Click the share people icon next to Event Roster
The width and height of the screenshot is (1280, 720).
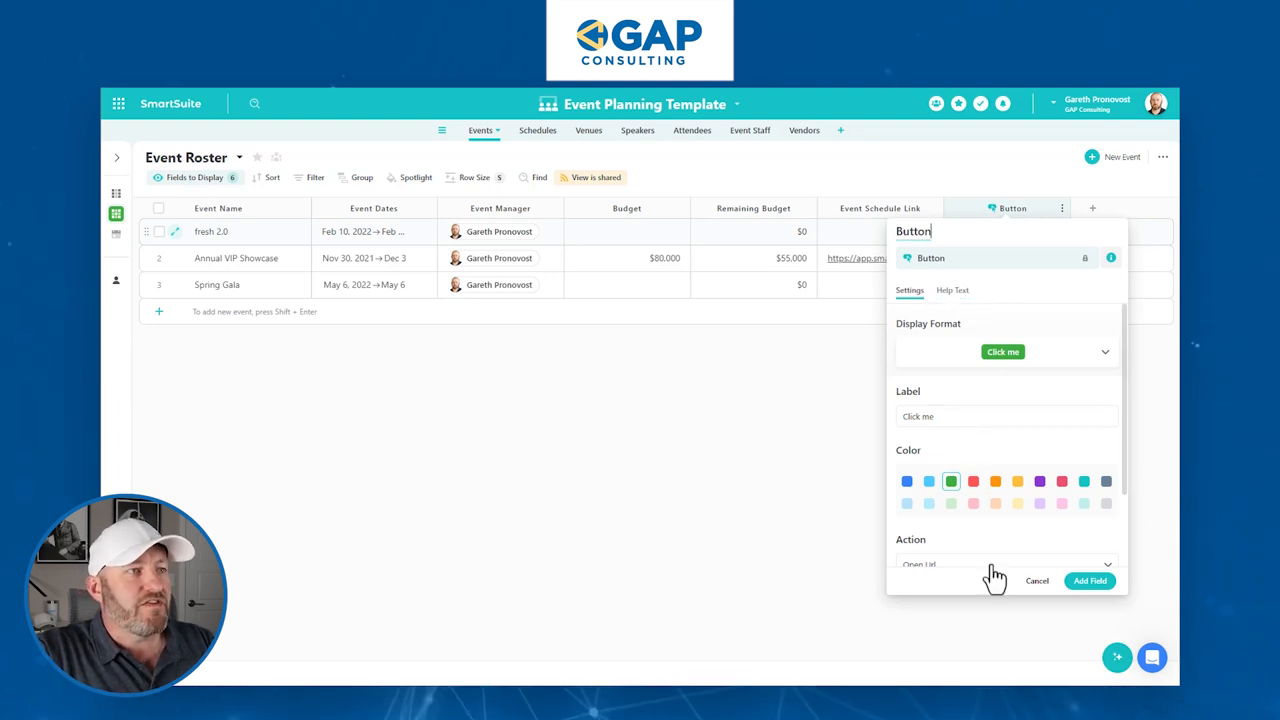[x=276, y=158]
